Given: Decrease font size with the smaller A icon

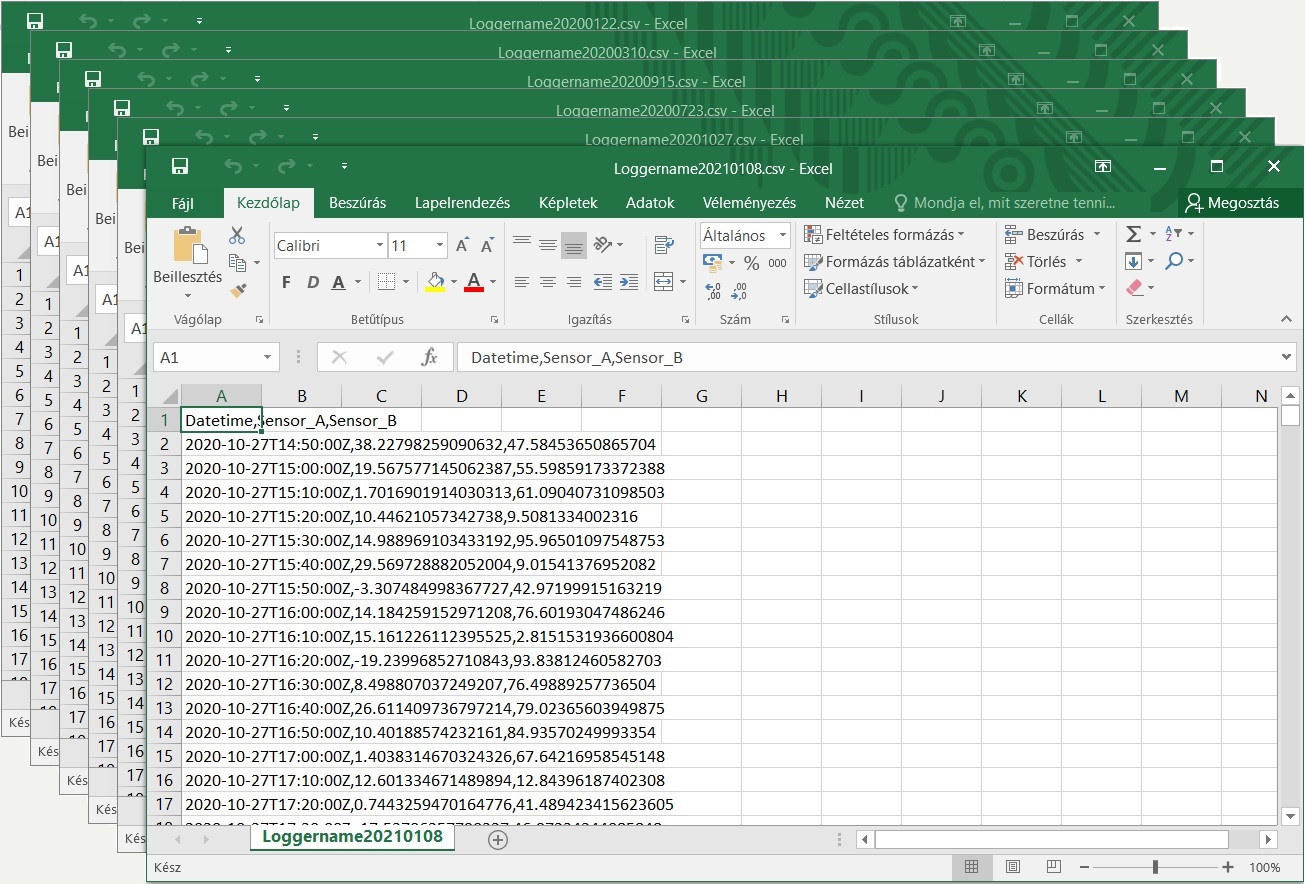Looking at the screenshot, I should click(487, 245).
